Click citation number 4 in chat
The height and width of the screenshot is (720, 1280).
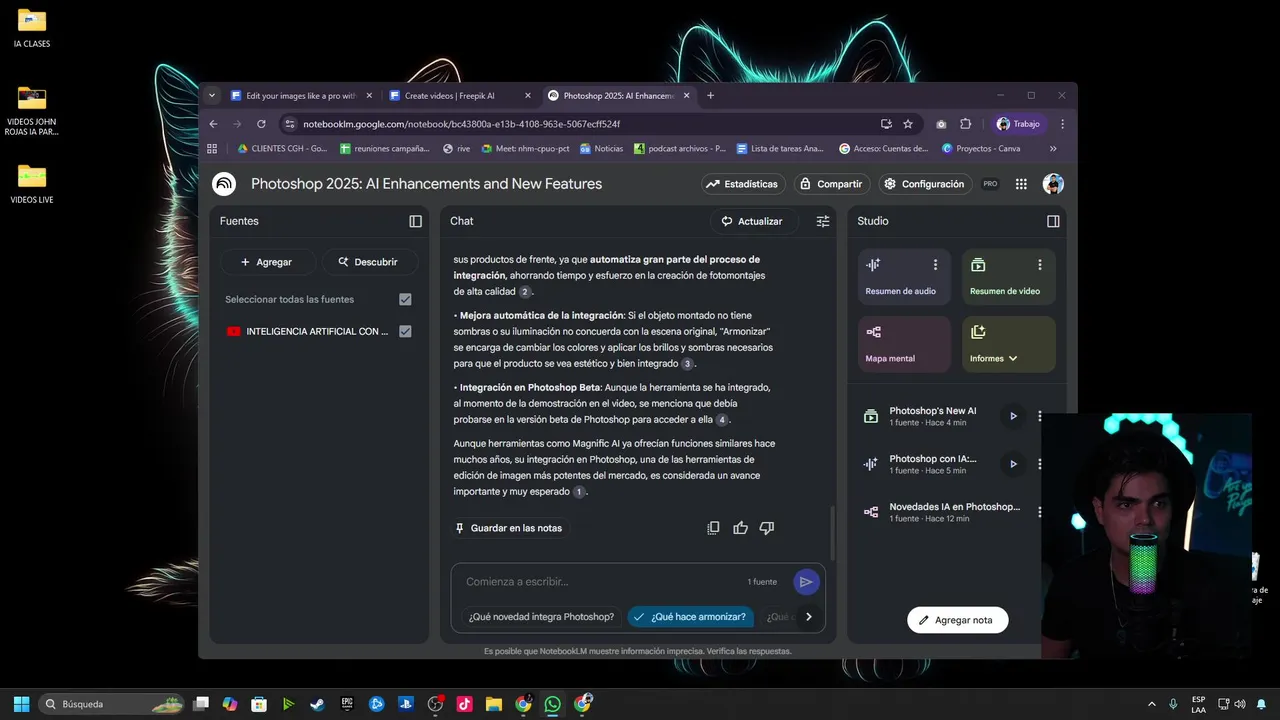pyautogui.click(x=722, y=420)
